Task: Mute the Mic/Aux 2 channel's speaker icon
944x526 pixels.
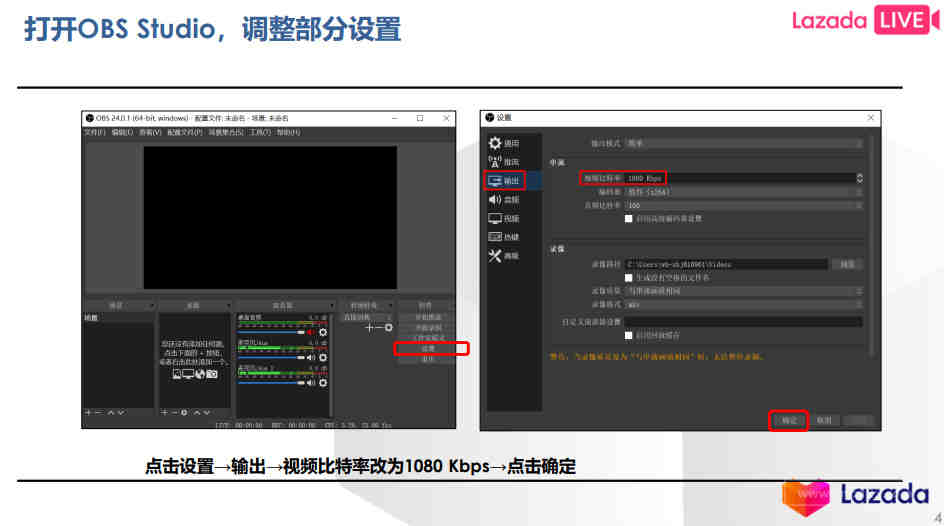Action: [311, 383]
